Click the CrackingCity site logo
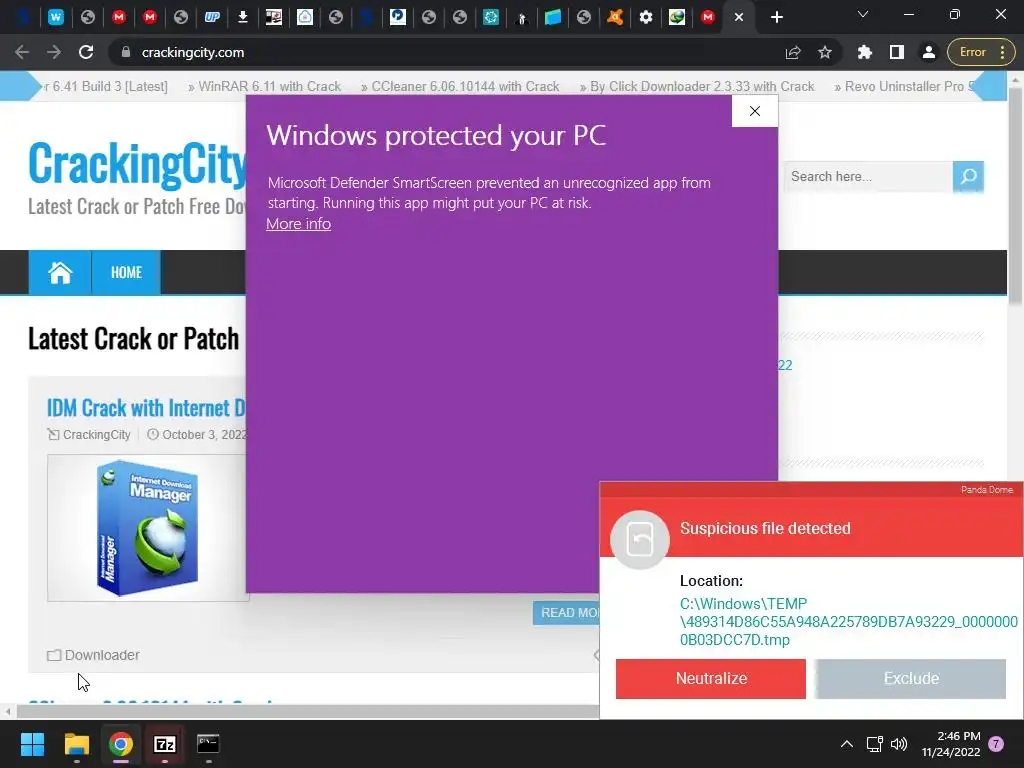 (137, 163)
